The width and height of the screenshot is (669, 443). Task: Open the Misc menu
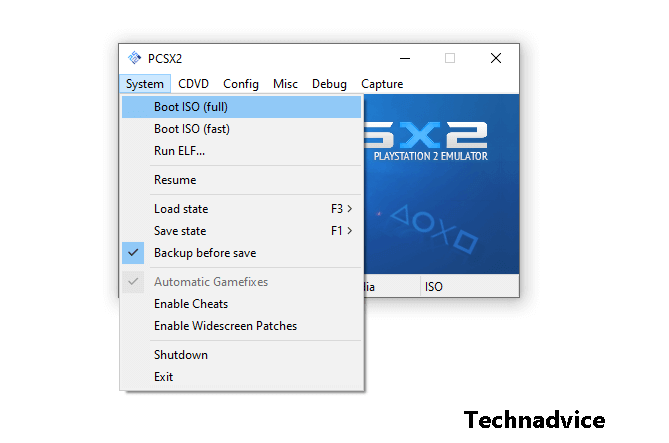click(x=285, y=84)
